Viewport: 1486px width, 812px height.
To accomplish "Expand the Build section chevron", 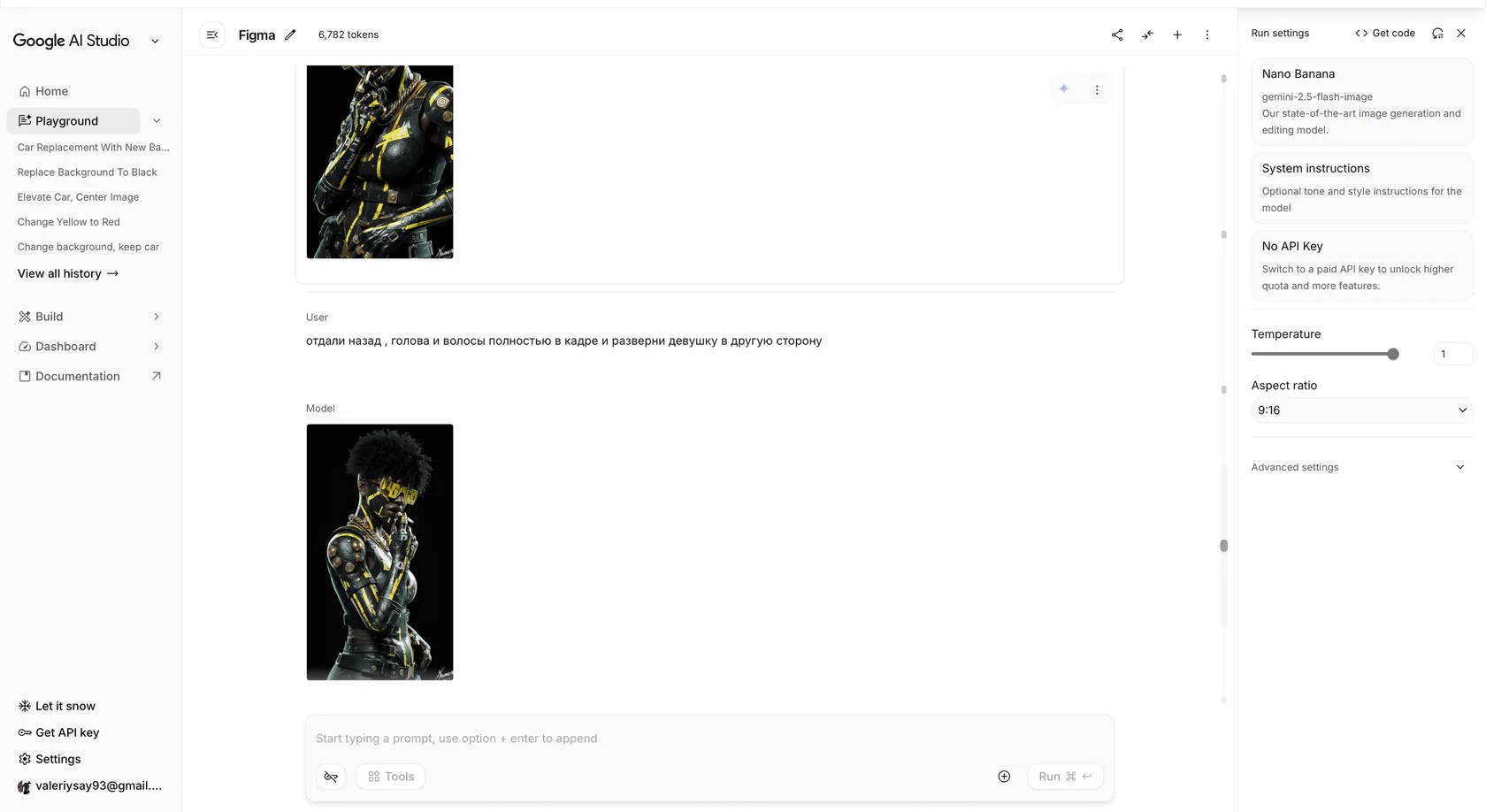I will (x=157, y=317).
